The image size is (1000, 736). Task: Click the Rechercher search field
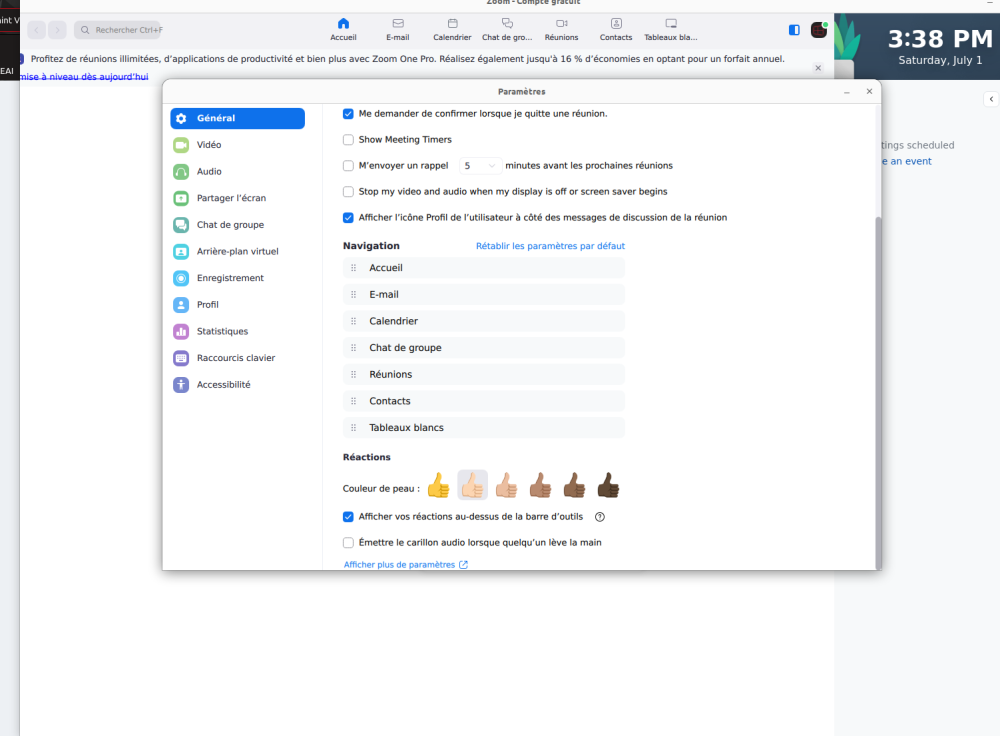pos(118,30)
